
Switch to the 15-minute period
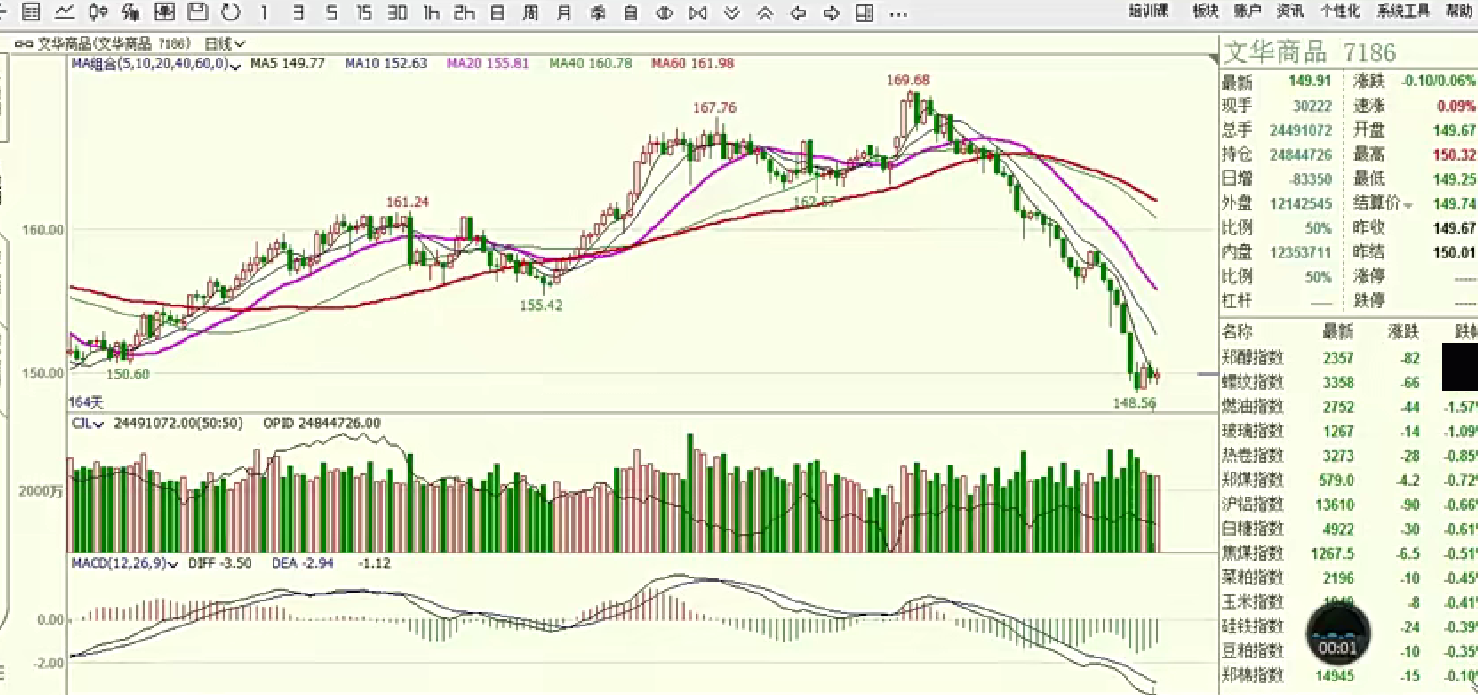(x=364, y=13)
